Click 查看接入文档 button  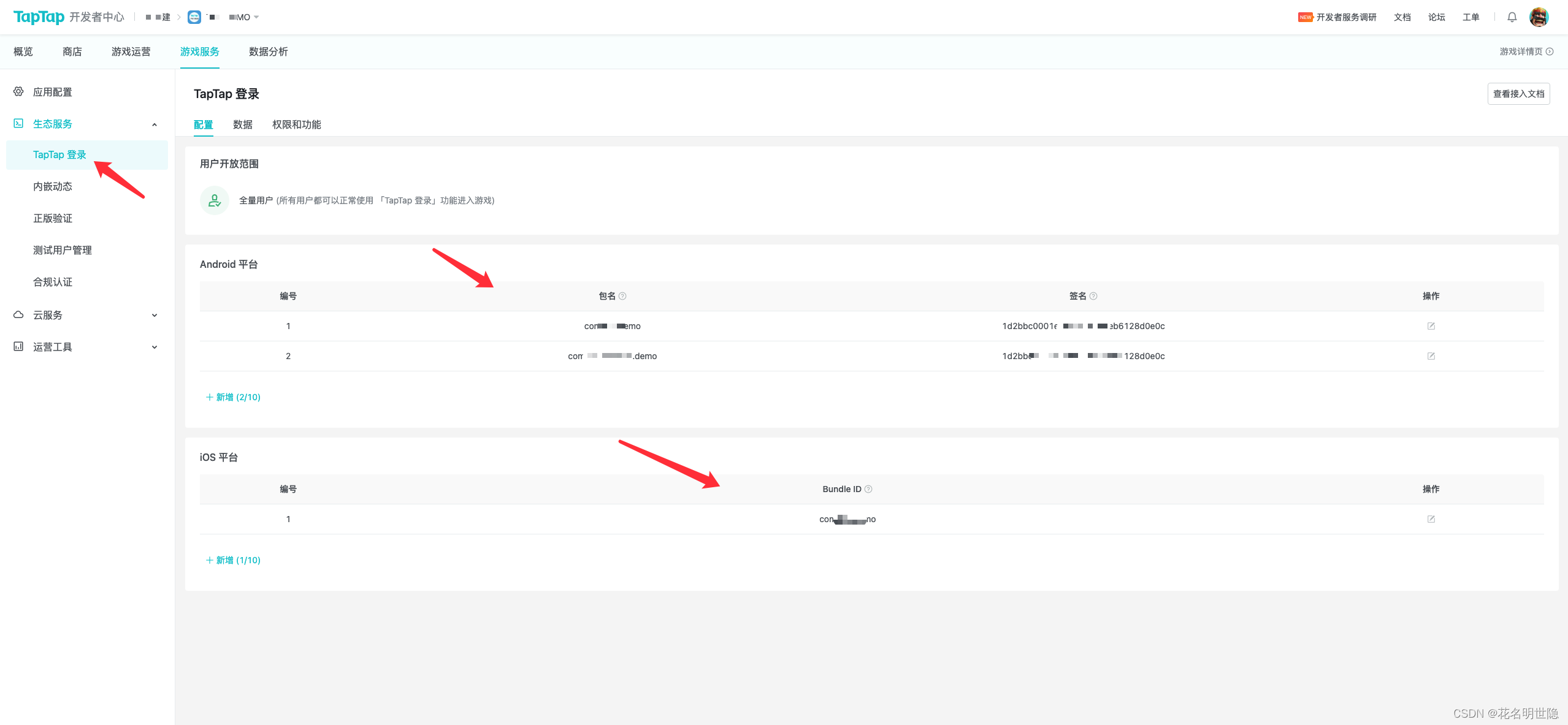pos(1518,93)
